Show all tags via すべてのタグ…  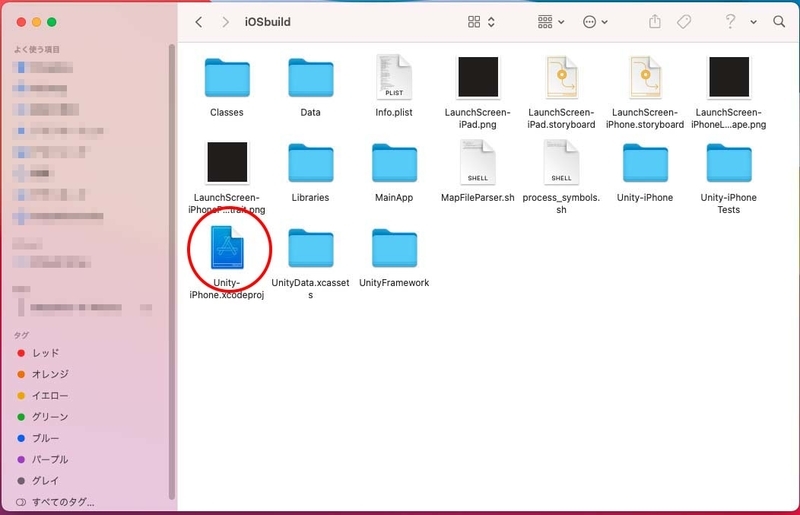click(x=55, y=502)
